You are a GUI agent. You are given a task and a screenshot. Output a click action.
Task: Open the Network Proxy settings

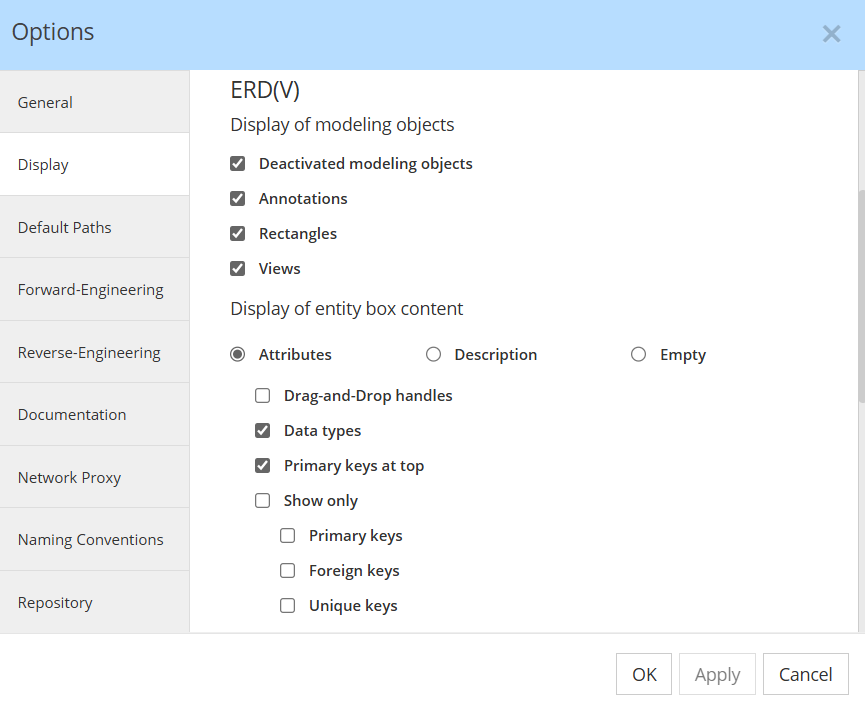[94, 477]
